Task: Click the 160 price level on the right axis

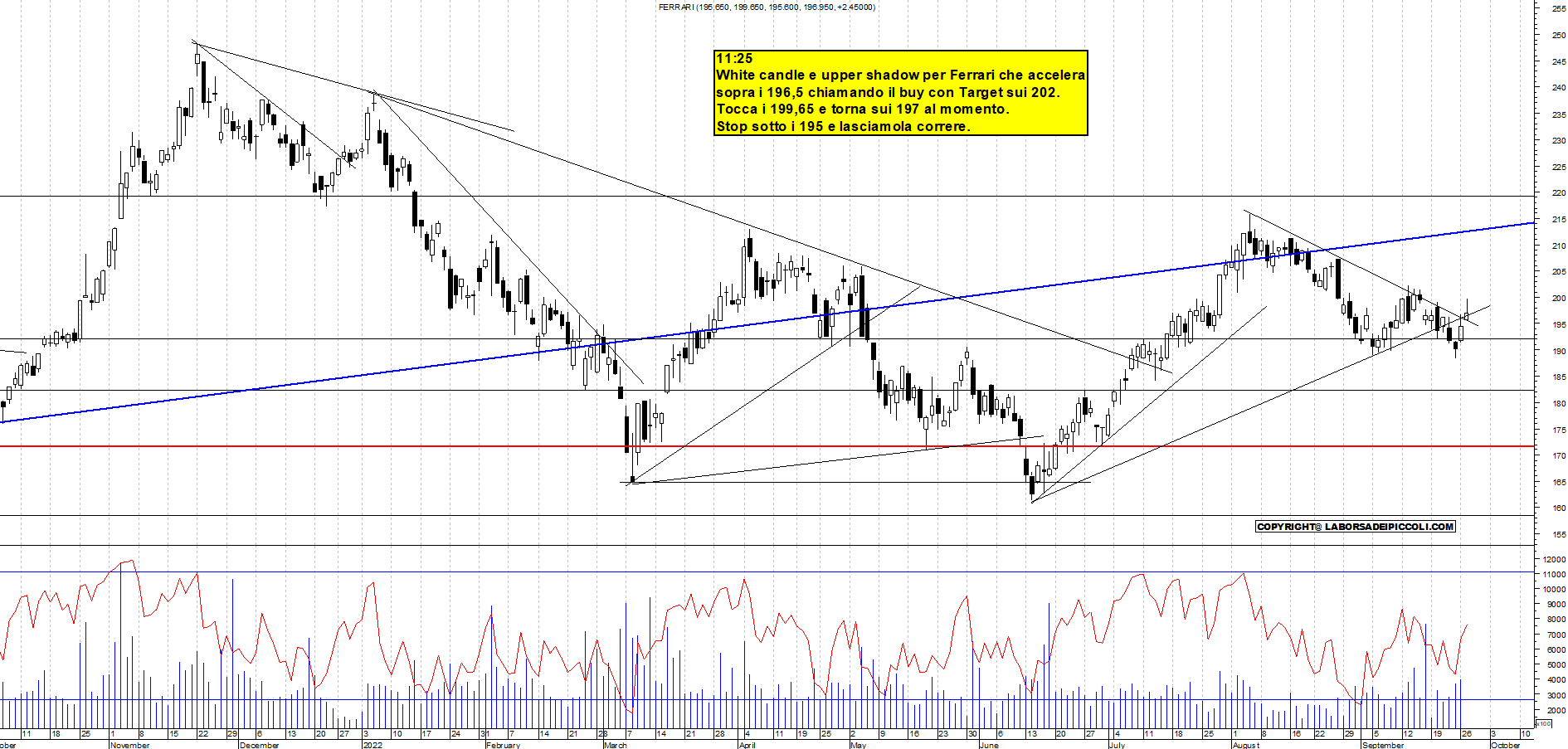Action: 1558,508
